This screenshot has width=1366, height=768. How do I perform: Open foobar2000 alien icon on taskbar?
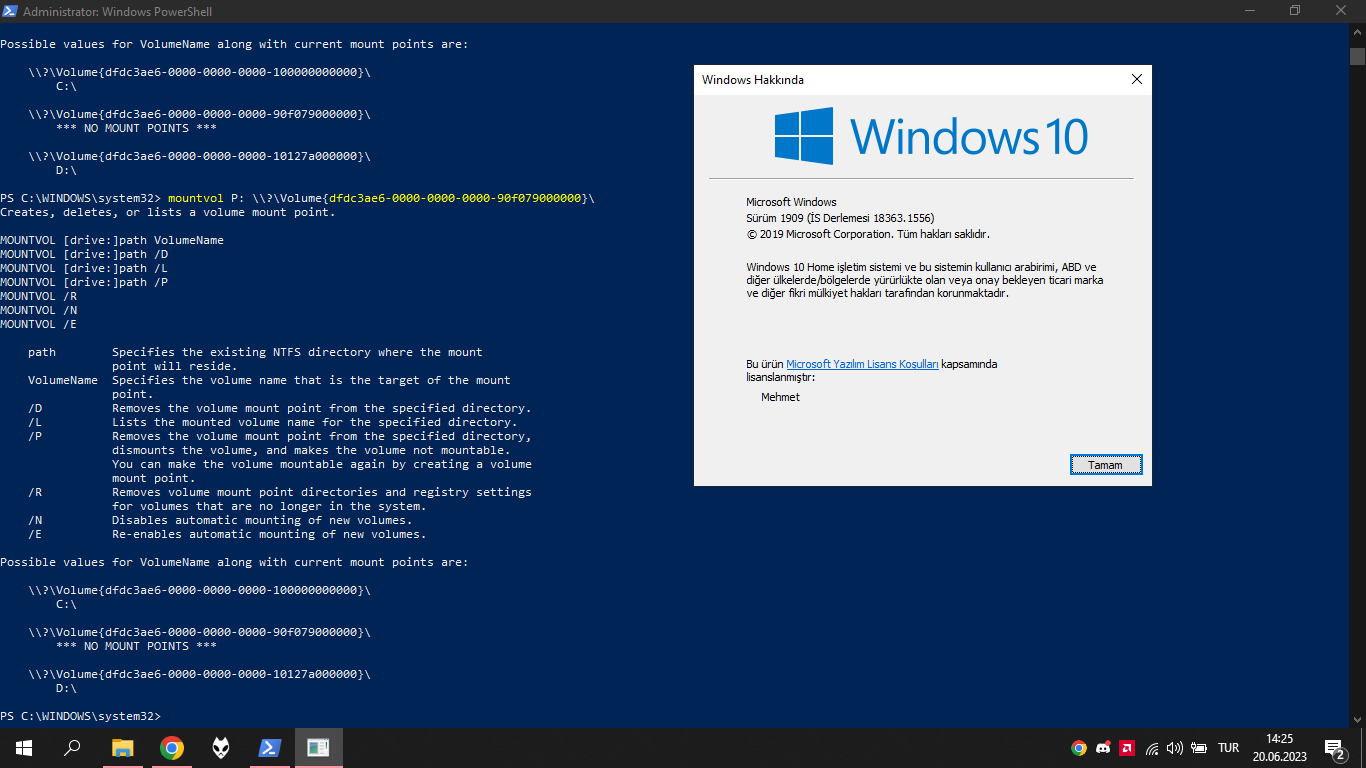click(x=221, y=747)
